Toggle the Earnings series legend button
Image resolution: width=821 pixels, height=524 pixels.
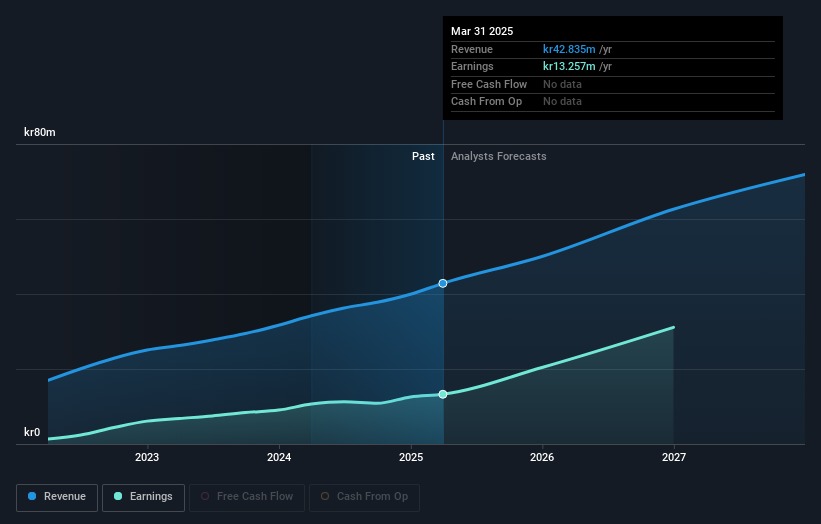coord(143,497)
